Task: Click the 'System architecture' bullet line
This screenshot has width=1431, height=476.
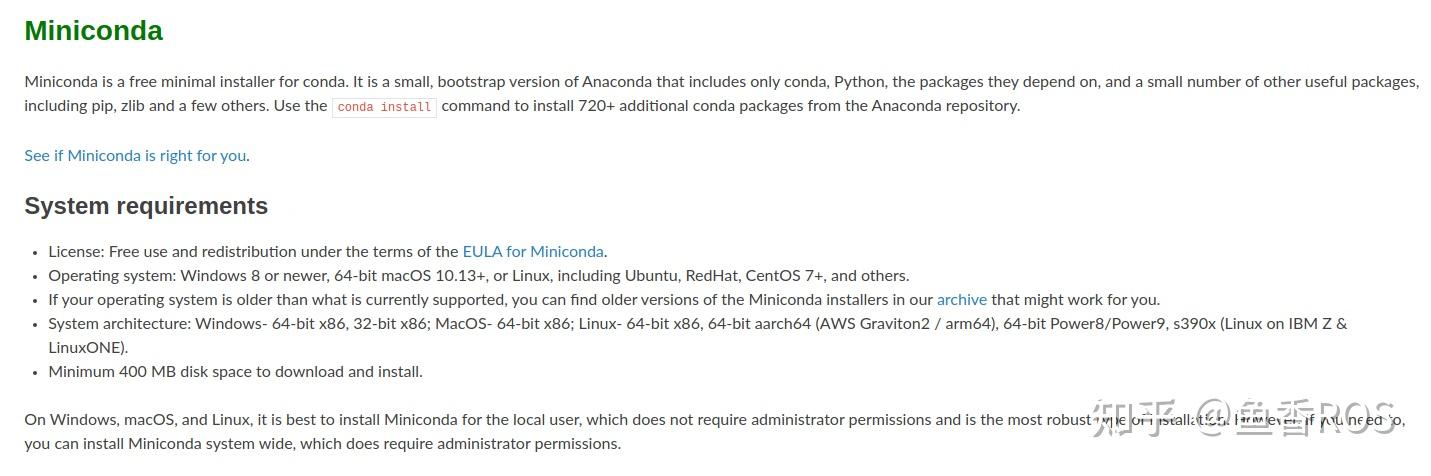Action: [120, 324]
